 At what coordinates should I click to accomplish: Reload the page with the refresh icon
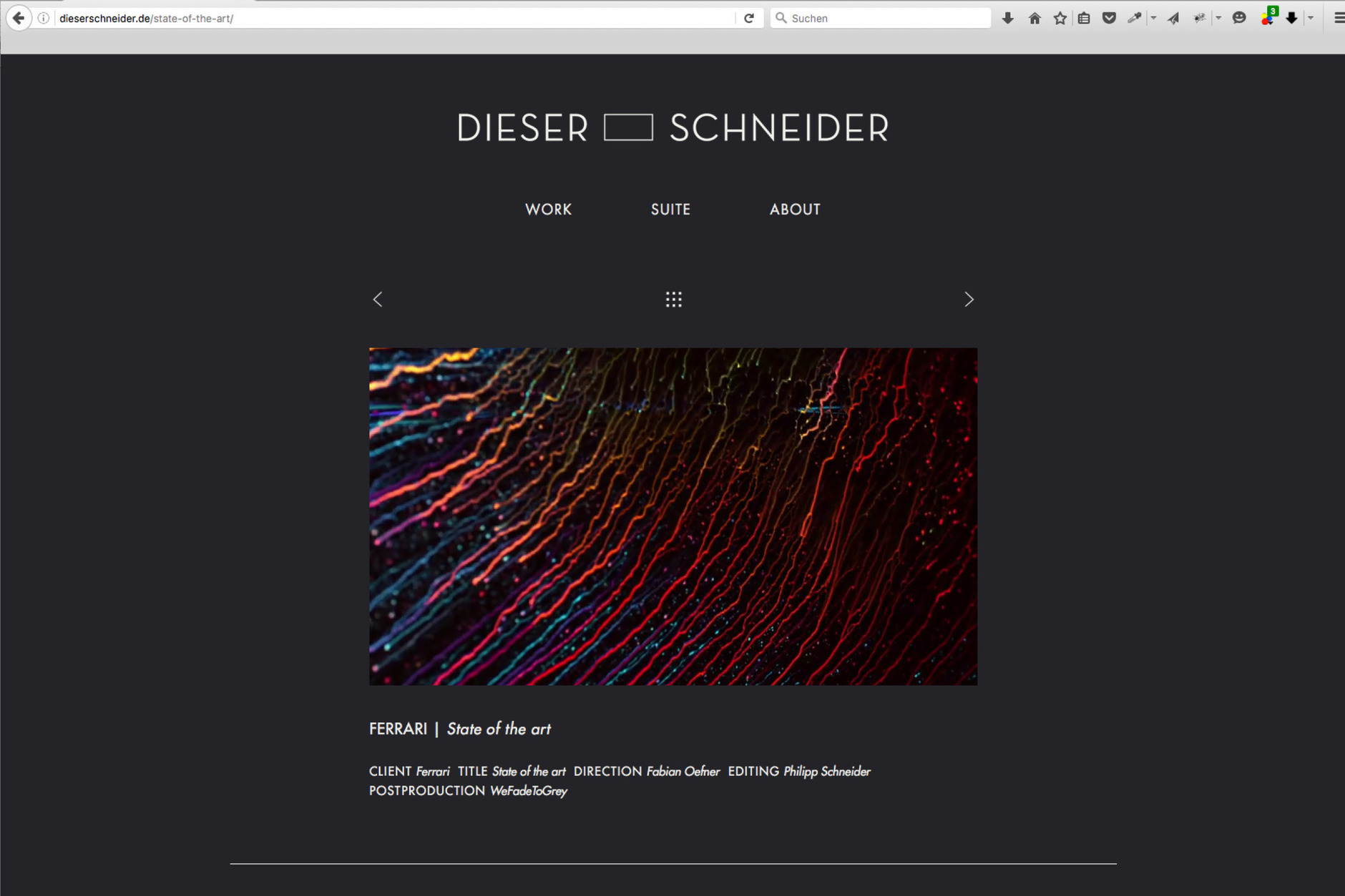(x=748, y=18)
